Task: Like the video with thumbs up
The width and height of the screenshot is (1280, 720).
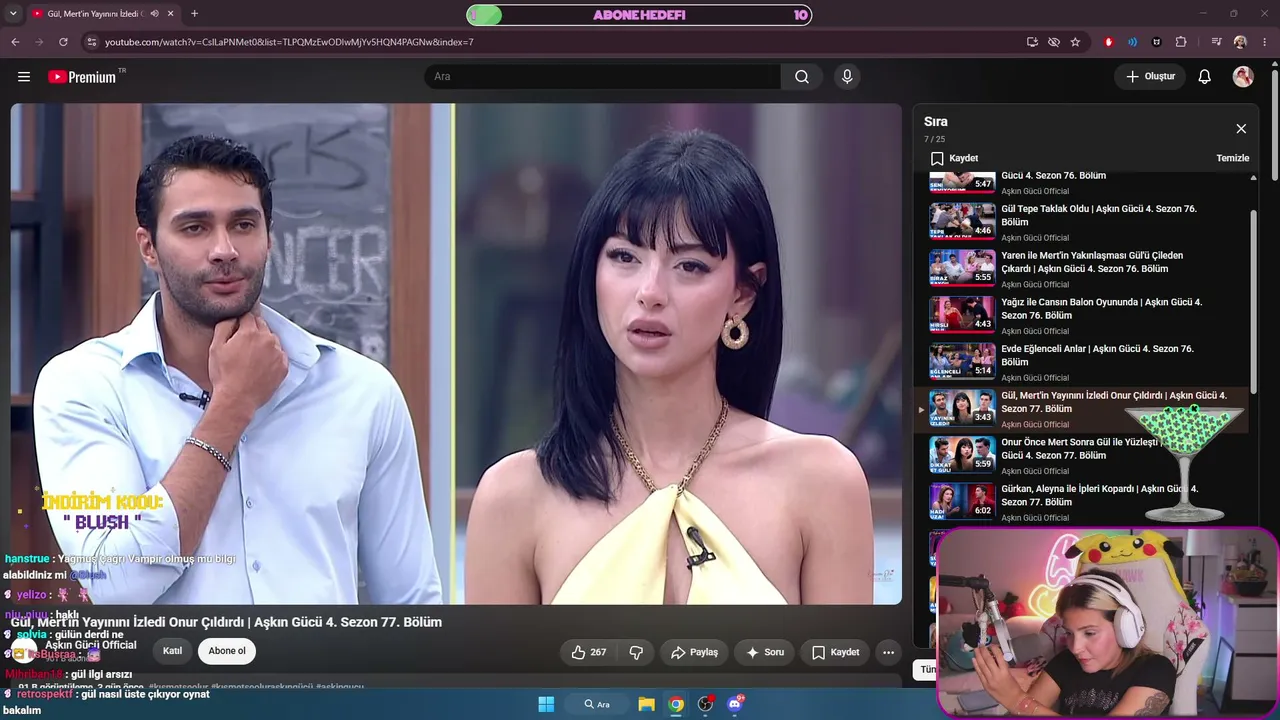Action: [x=588, y=652]
